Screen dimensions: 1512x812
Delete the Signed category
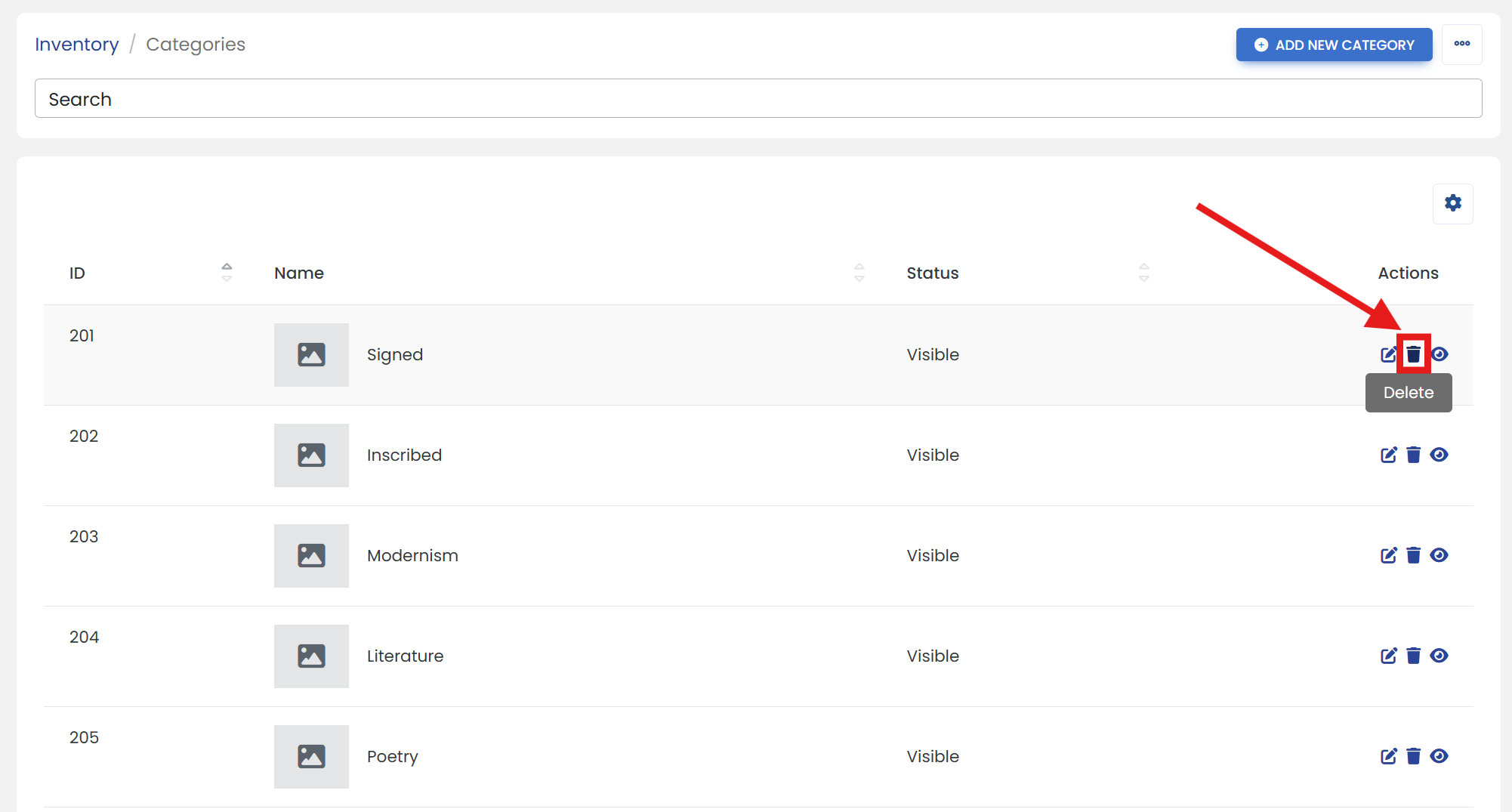coord(1413,354)
